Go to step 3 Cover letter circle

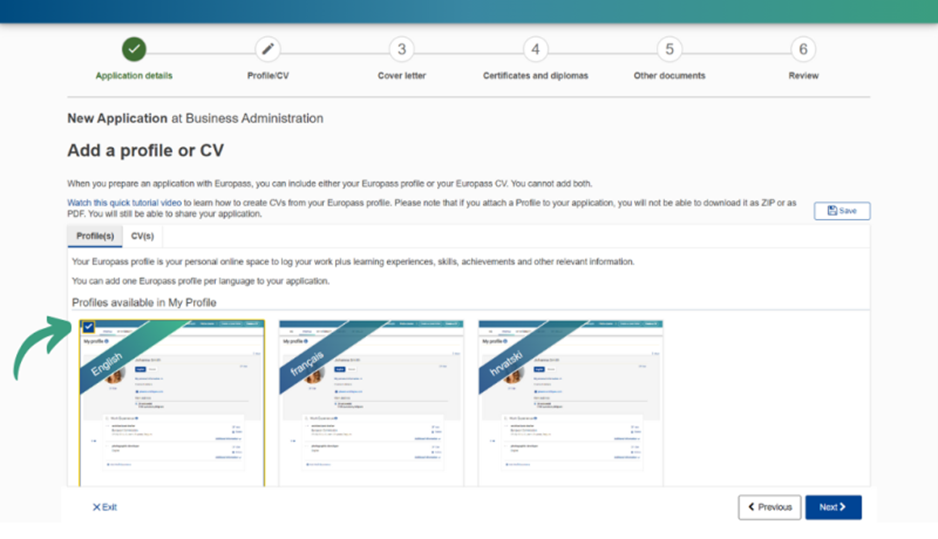(x=402, y=49)
